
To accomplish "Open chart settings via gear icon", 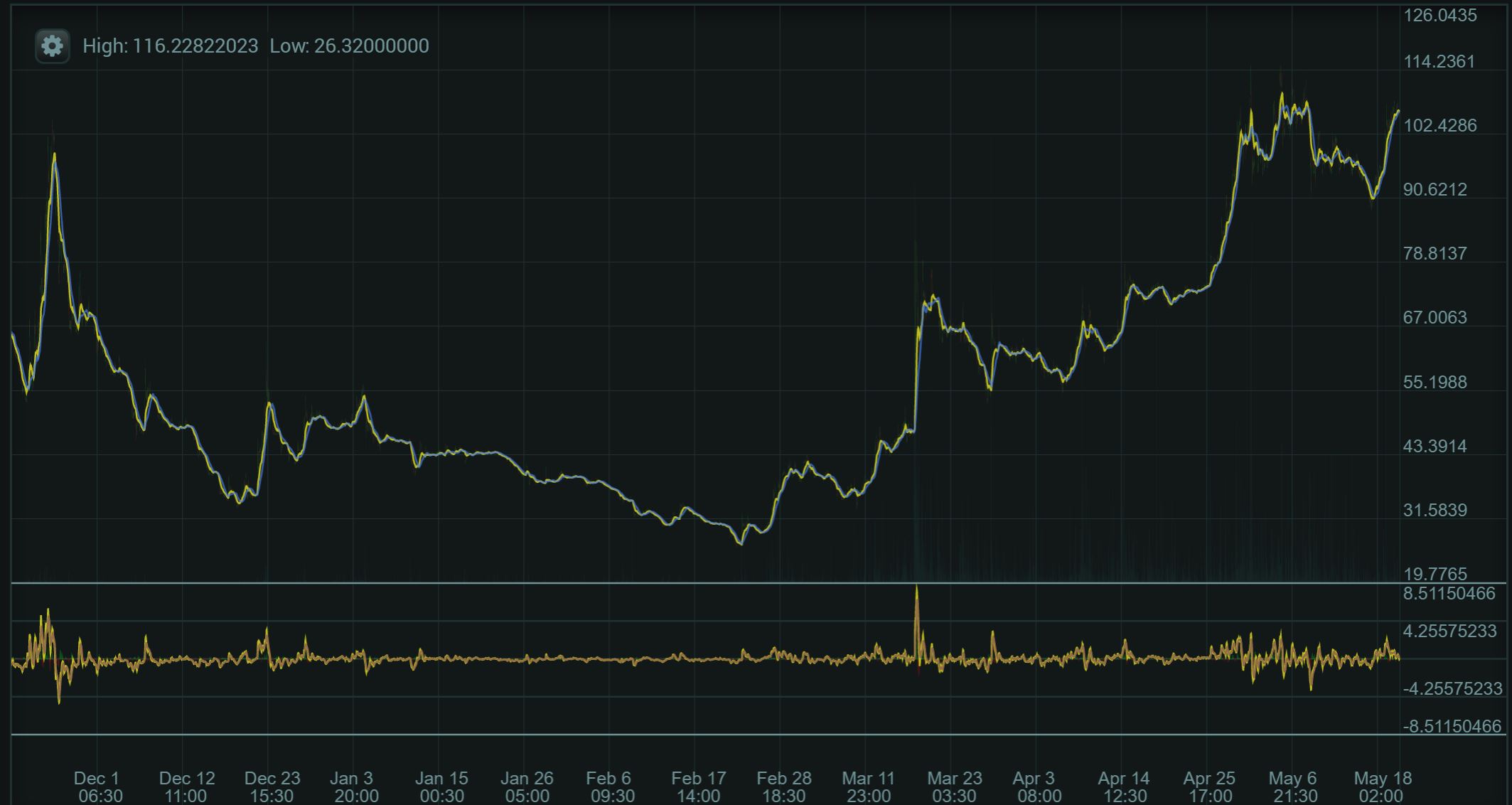I will tap(52, 46).
